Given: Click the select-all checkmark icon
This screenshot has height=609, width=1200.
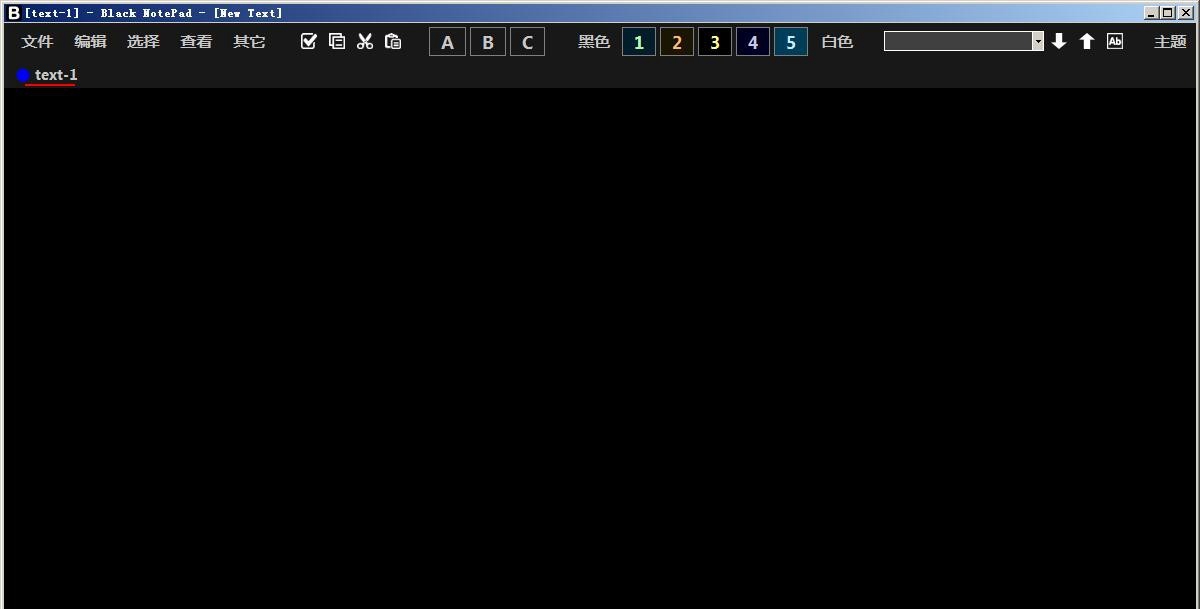Looking at the screenshot, I should (x=309, y=41).
